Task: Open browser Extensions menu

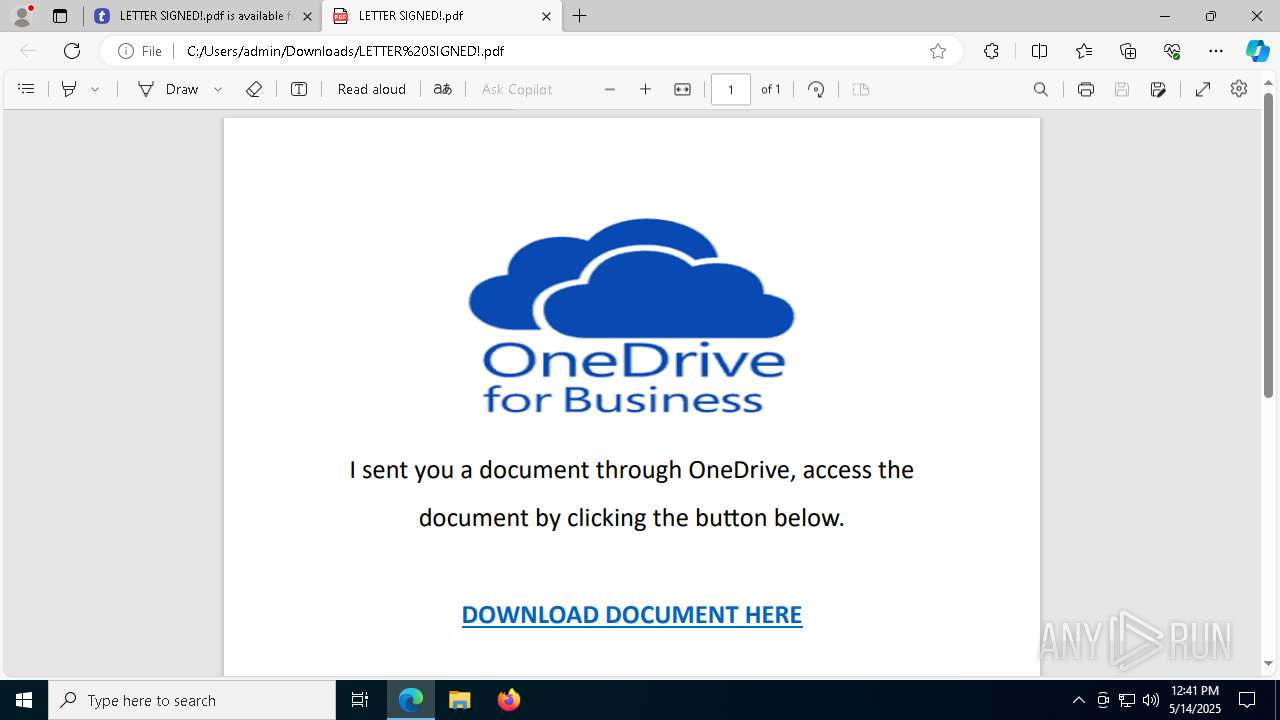Action: (991, 51)
